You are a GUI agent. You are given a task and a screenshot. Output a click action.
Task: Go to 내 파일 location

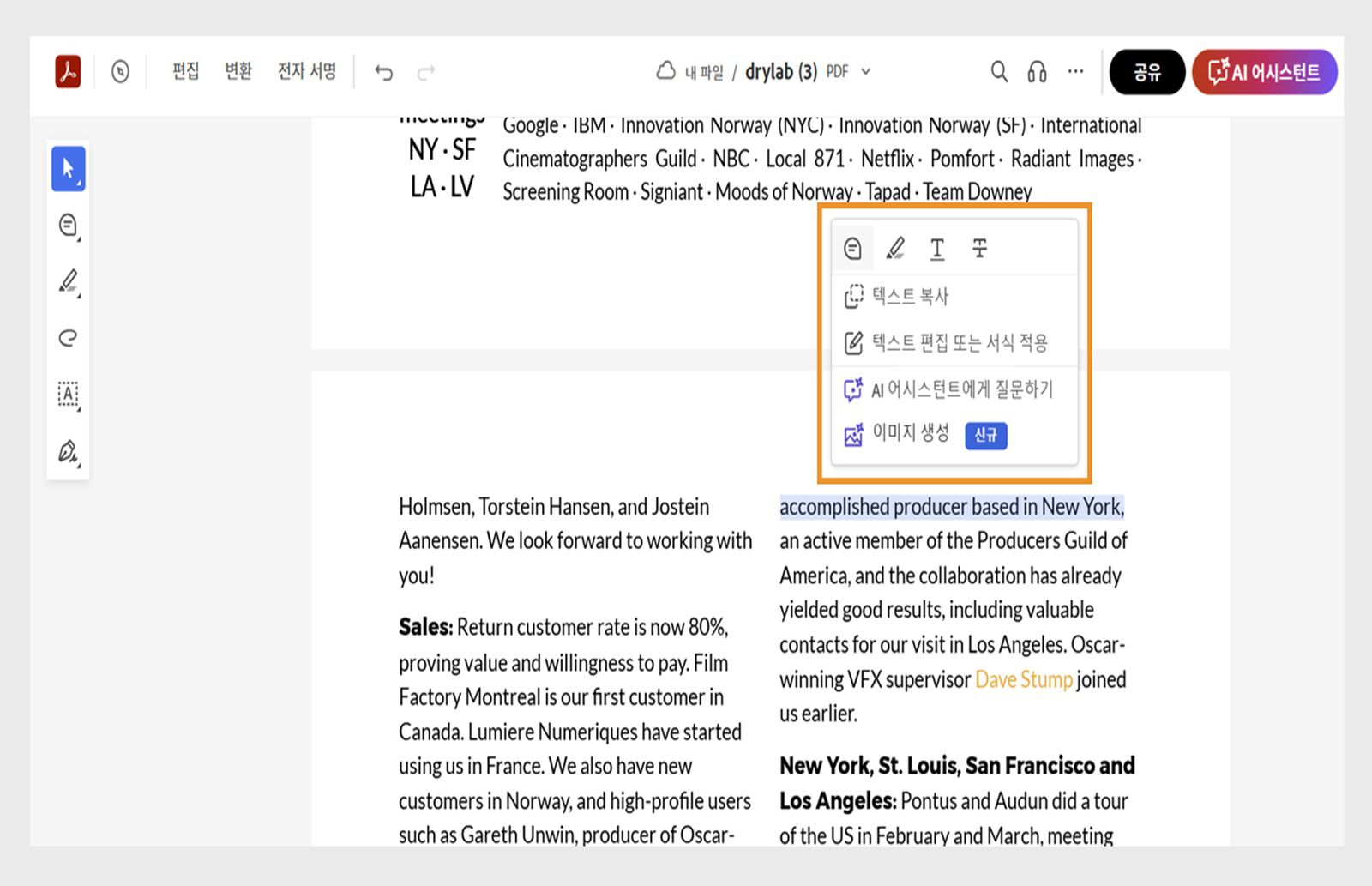(x=704, y=72)
